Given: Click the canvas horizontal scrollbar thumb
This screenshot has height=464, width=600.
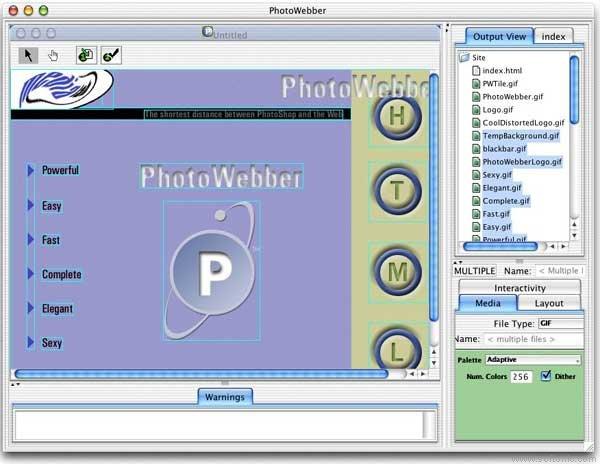Looking at the screenshot, I should (202, 374).
